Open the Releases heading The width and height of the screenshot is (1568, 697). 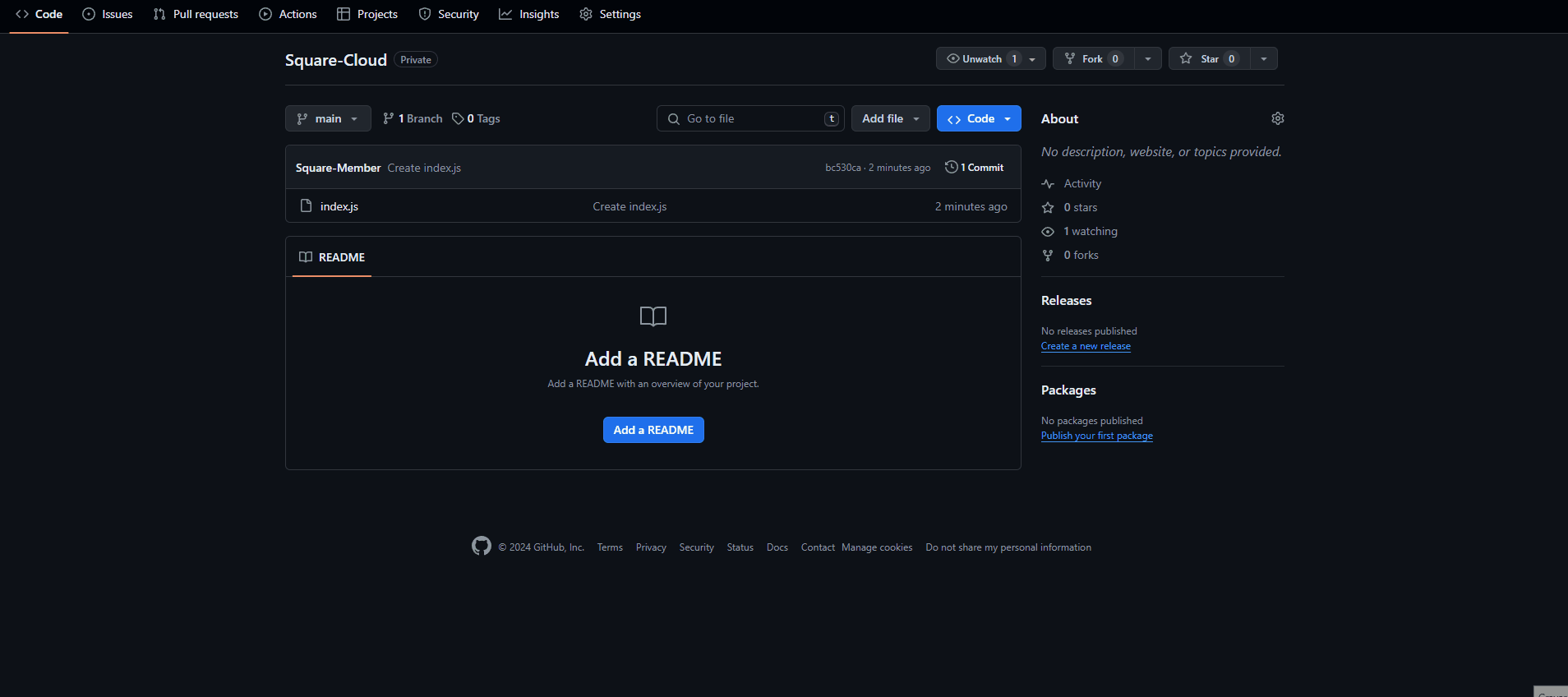point(1066,301)
